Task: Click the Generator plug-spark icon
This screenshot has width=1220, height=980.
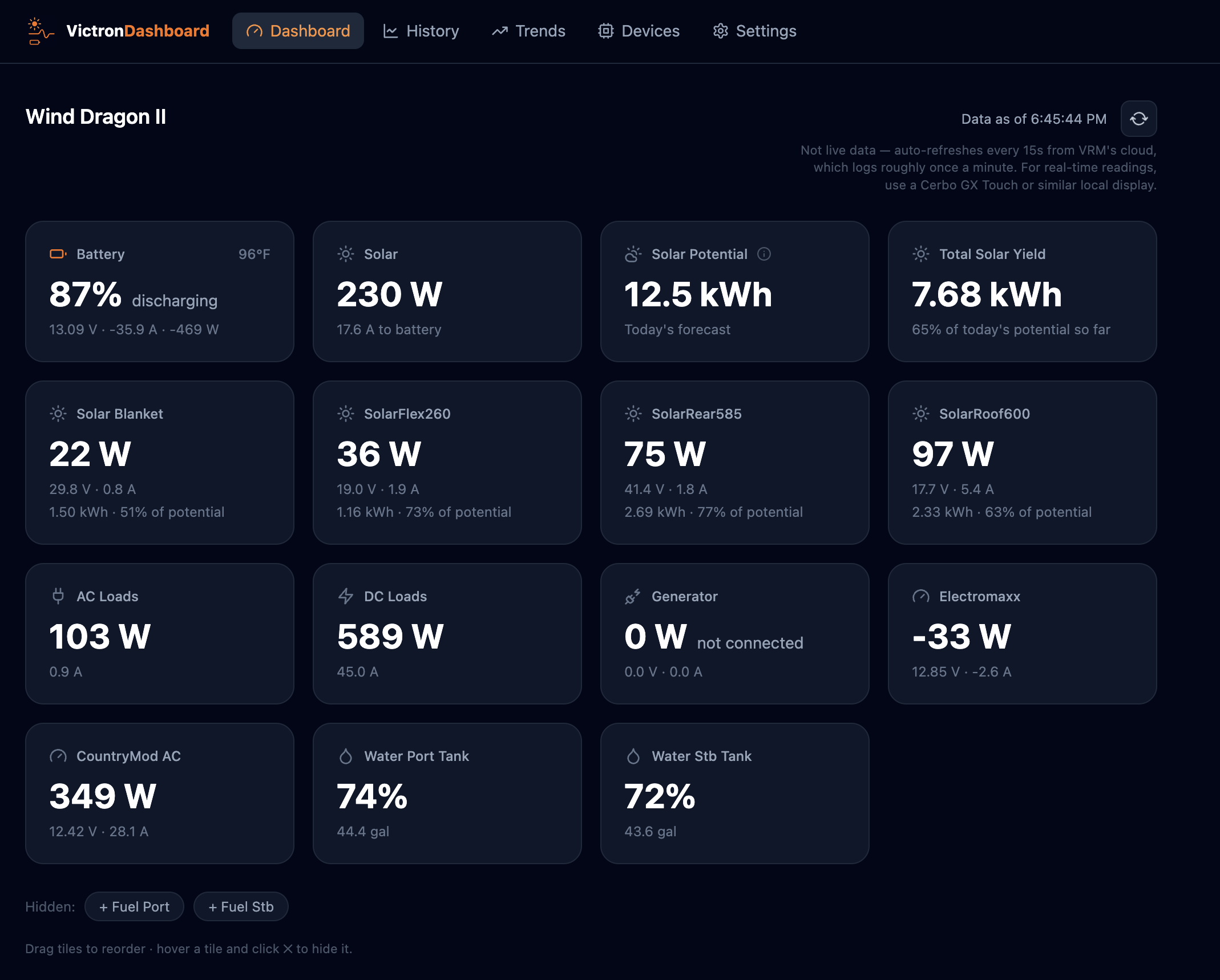Action: pos(633,596)
